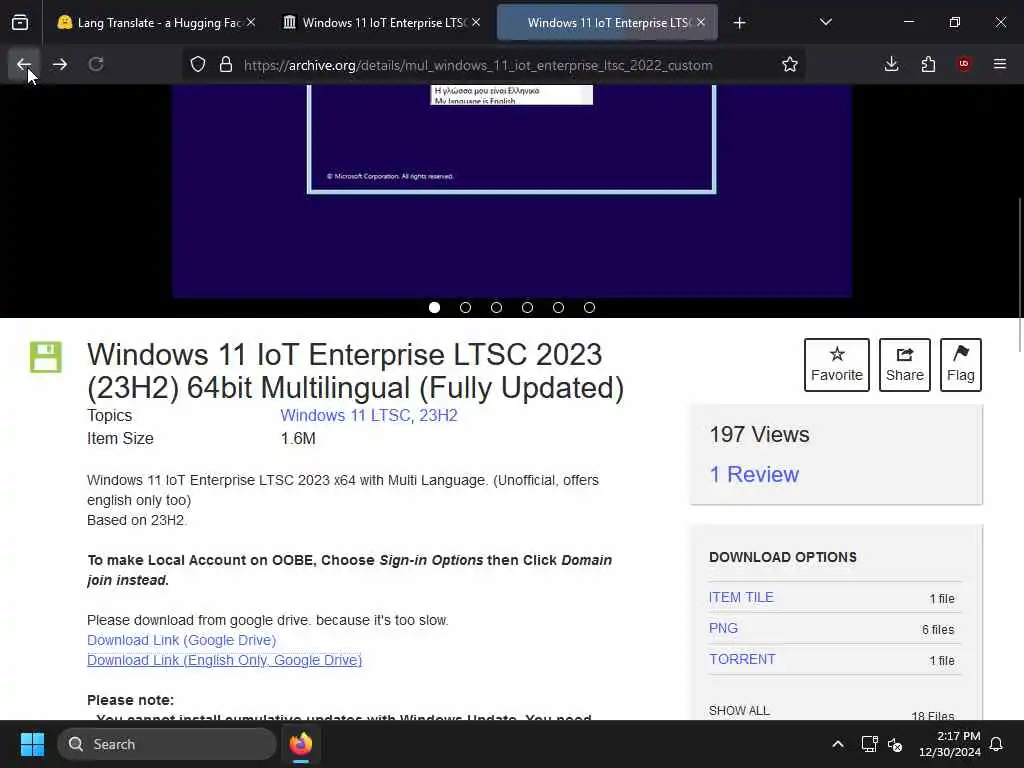Close the Lang Translate tab
The width and height of the screenshot is (1024, 768).
click(251, 22)
